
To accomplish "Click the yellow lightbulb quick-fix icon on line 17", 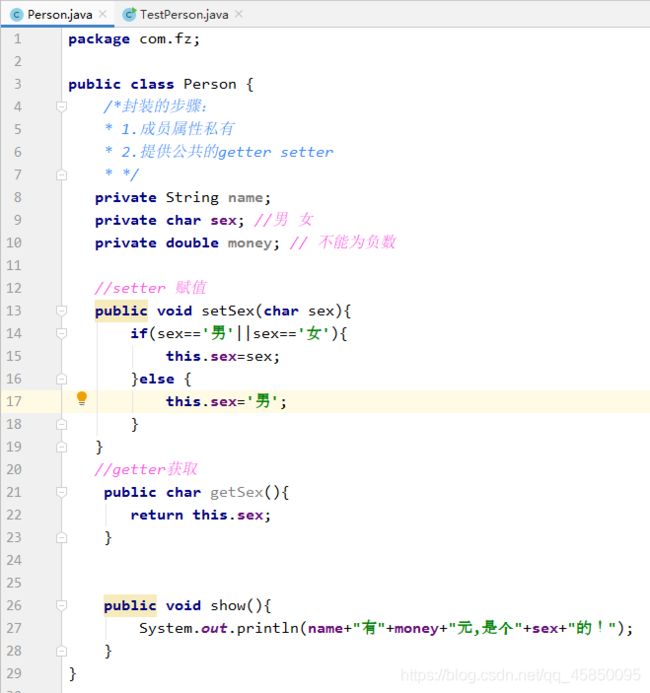I will click(x=82, y=398).
